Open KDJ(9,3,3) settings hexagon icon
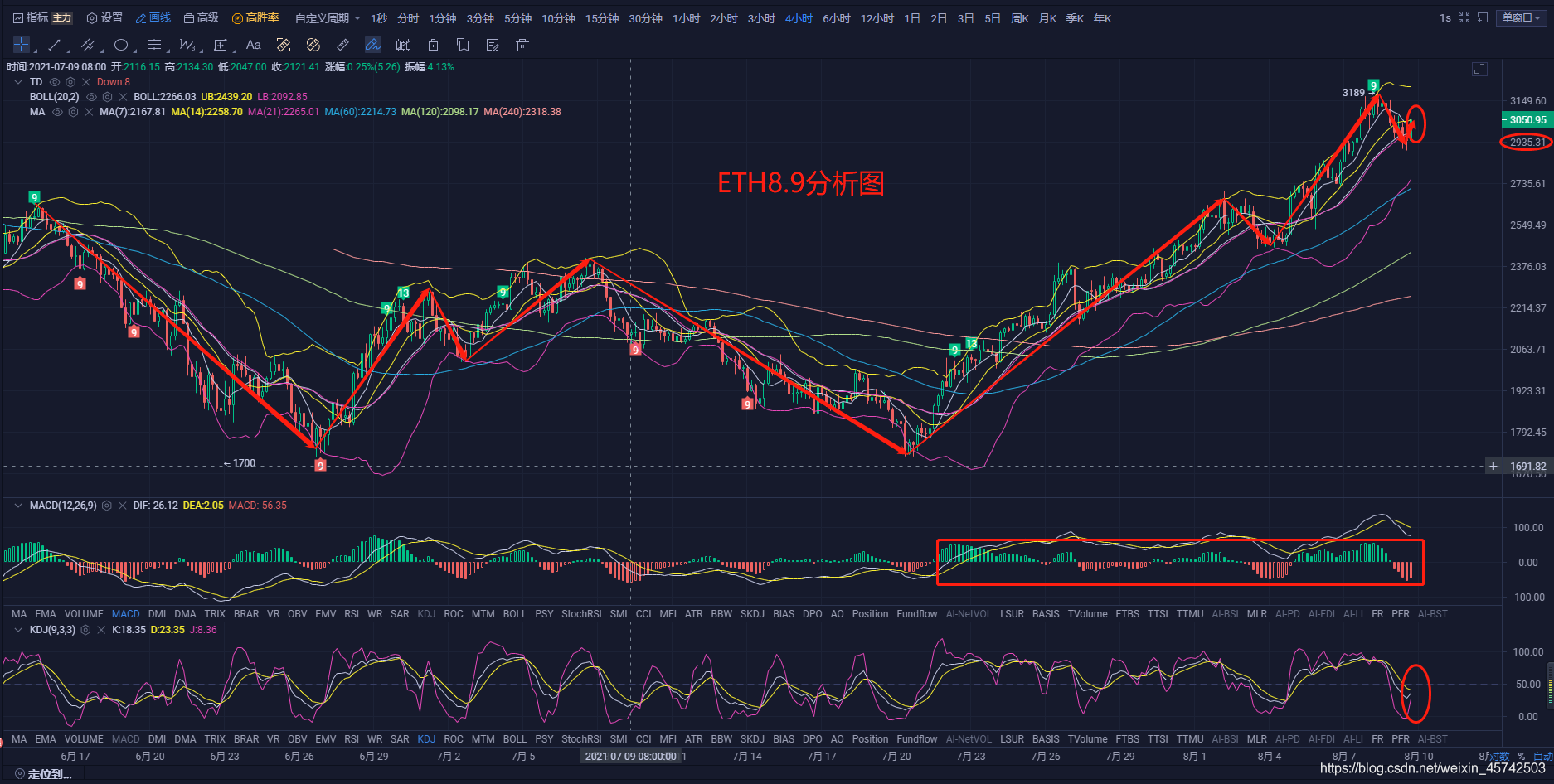This screenshot has width=1554, height=784. pyautogui.click(x=85, y=630)
